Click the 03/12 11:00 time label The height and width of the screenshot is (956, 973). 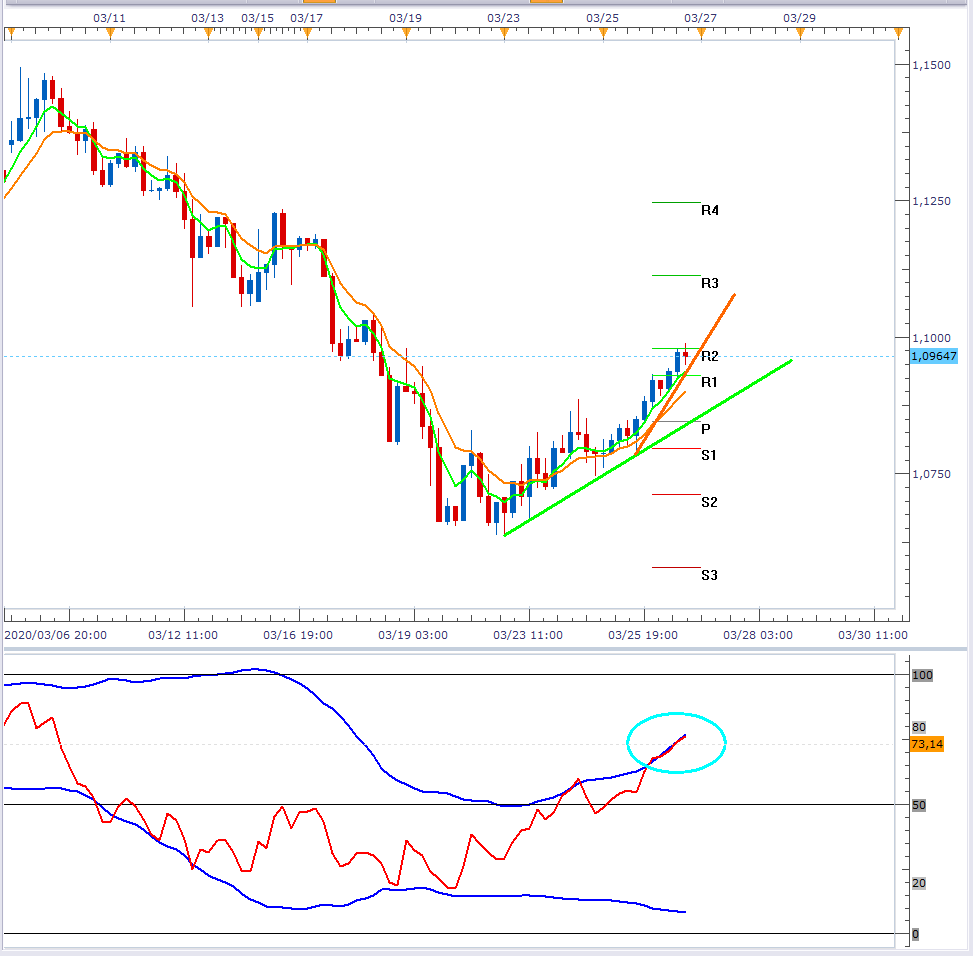click(x=183, y=635)
